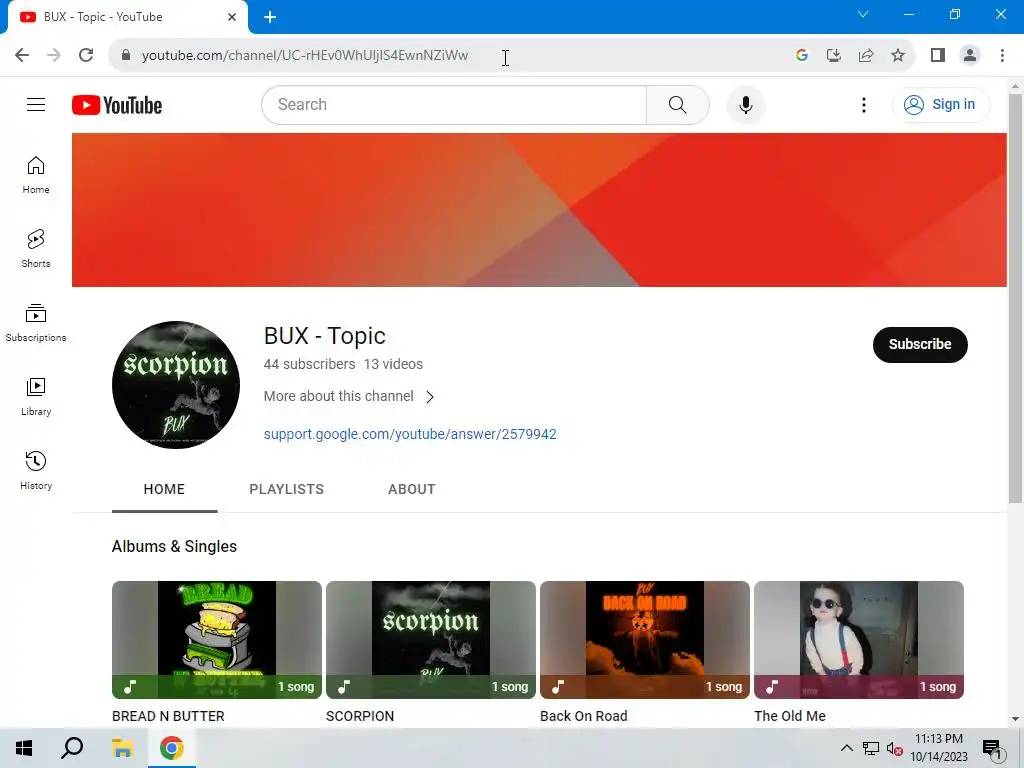Go back with the browser back arrow
The width and height of the screenshot is (1024, 768).
[x=22, y=55]
